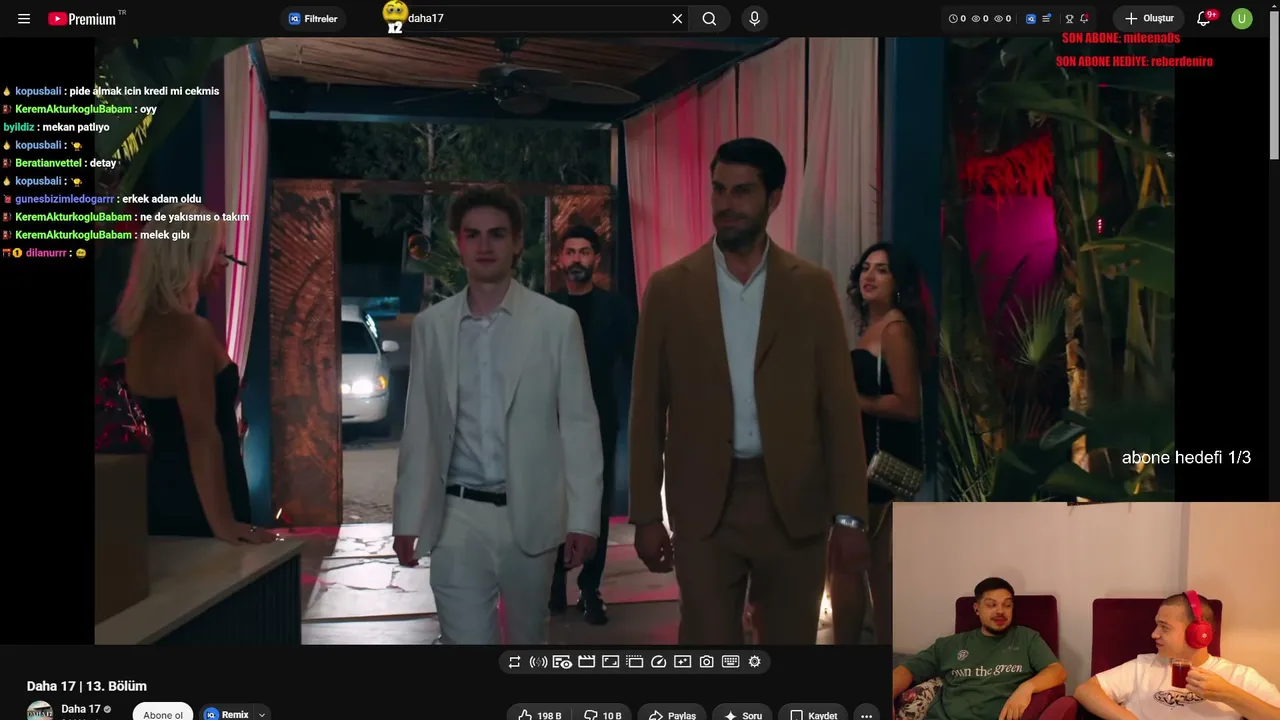
Task: Click chat message 'ne de yakısmıs o takım'
Action: [x=194, y=217]
